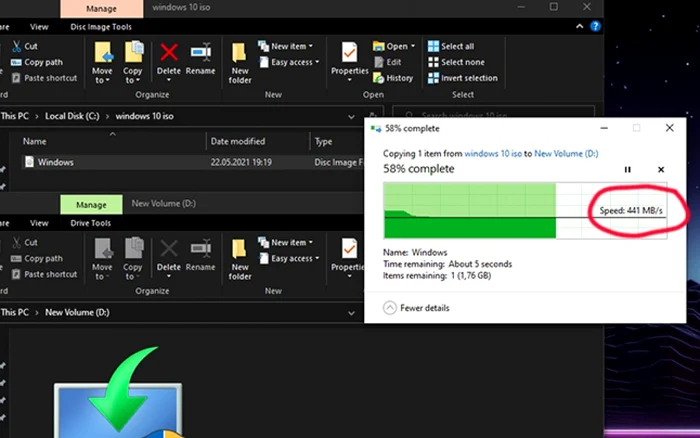The width and height of the screenshot is (700, 438).
Task: Click Select all in the ribbon
Action: coord(451,46)
